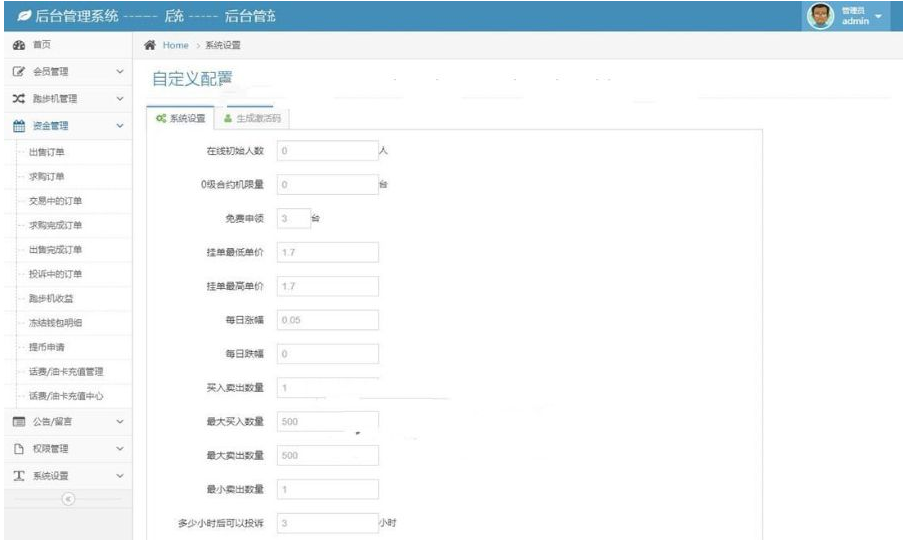Click the text icon beside 系统设置 in sidebar

tap(18, 476)
